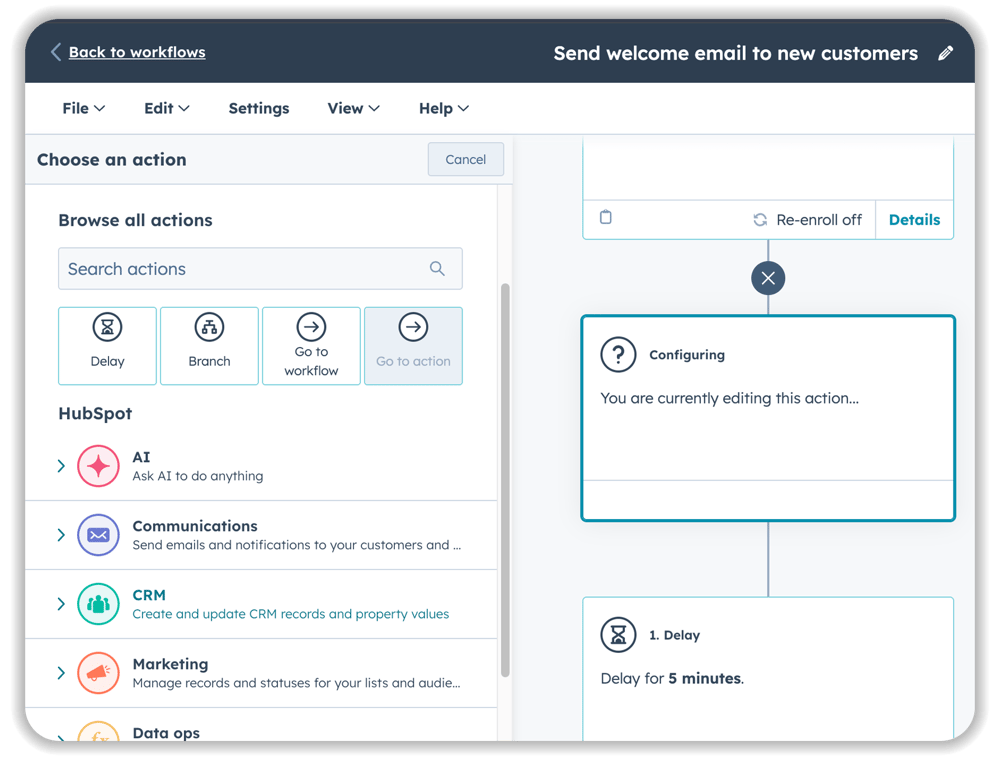Select the Go to workflow tile

point(311,346)
